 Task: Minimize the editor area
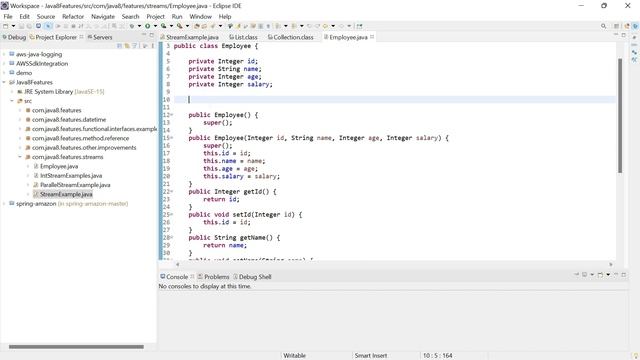pos(616,35)
